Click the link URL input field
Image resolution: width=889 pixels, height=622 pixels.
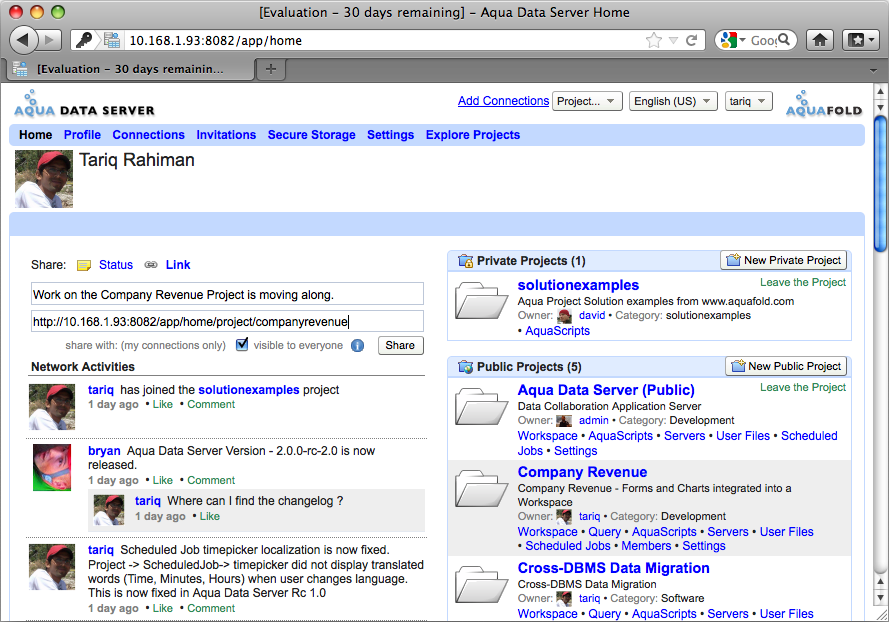[227, 321]
